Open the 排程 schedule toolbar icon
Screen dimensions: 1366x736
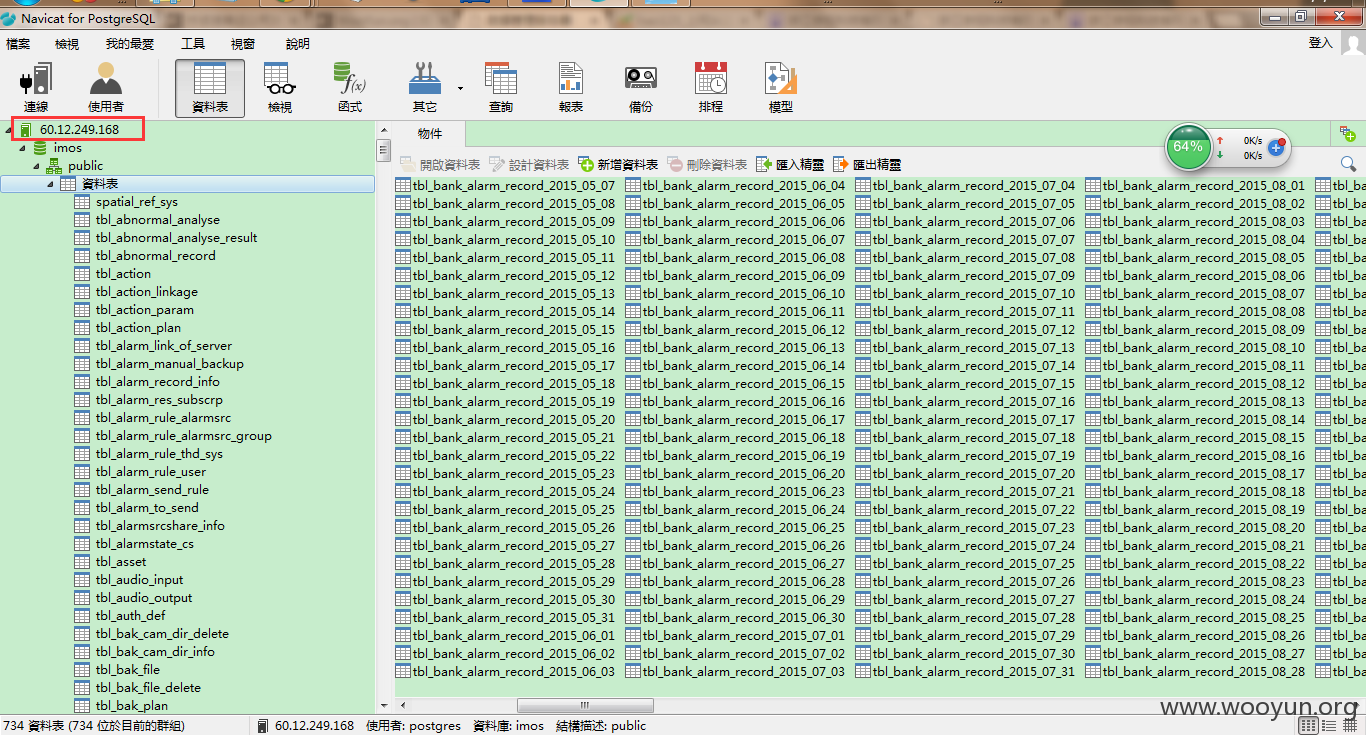coord(711,87)
